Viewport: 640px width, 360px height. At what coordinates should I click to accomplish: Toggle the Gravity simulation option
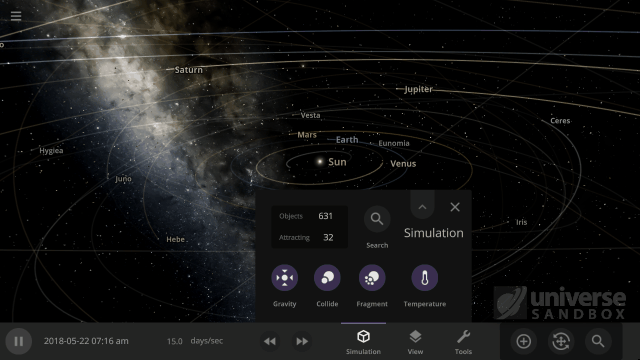point(284,278)
